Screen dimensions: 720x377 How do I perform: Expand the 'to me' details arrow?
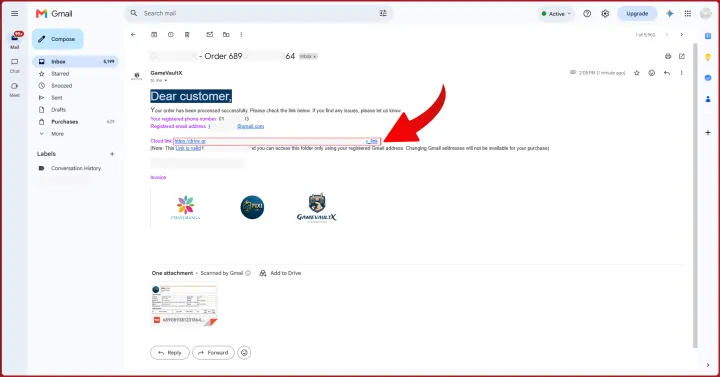pos(166,80)
